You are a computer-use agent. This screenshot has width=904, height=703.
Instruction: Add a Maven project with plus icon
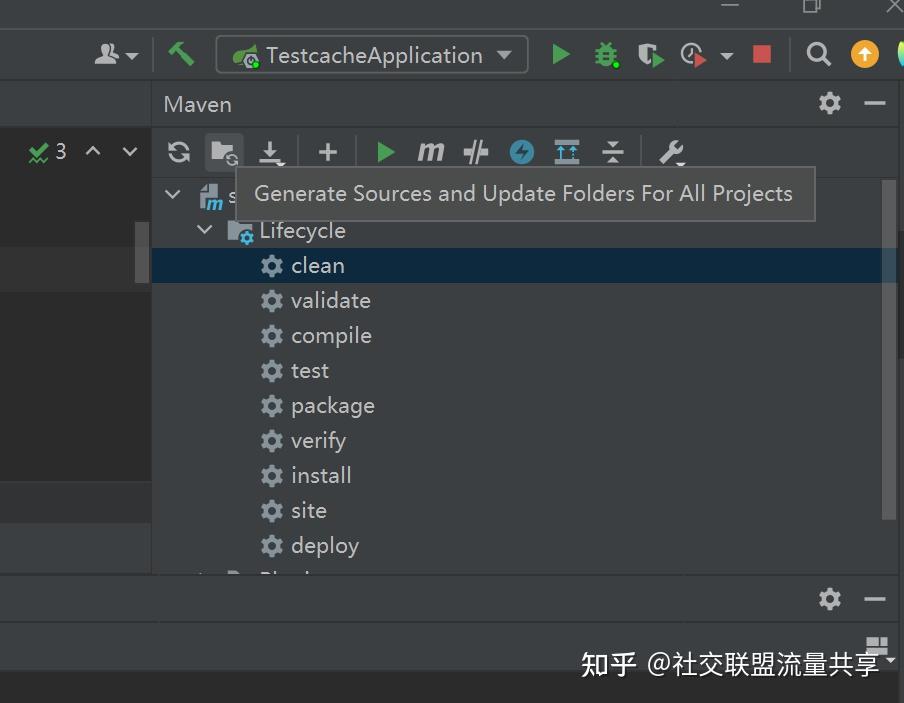click(x=328, y=152)
